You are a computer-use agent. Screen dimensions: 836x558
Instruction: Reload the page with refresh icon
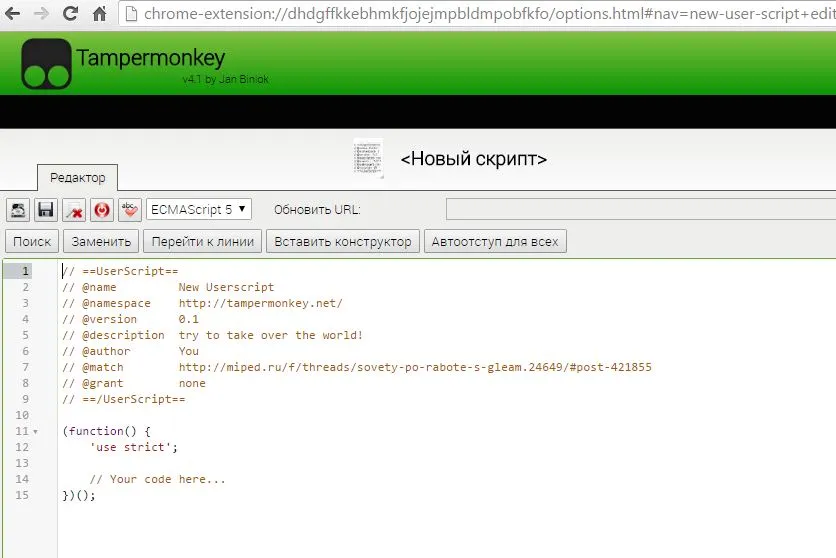coord(70,13)
